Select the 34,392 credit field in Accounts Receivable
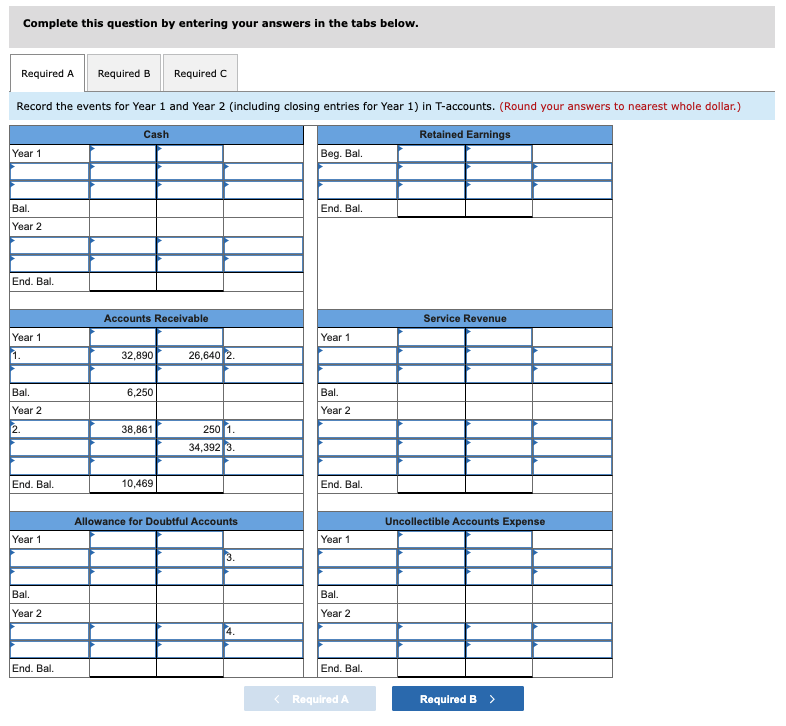 coord(189,447)
